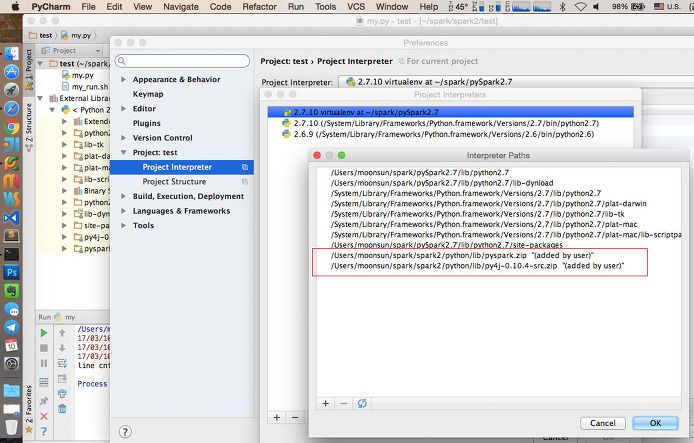
Task: Expand Appearance & Behavior settings section
Action: point(123,79)
